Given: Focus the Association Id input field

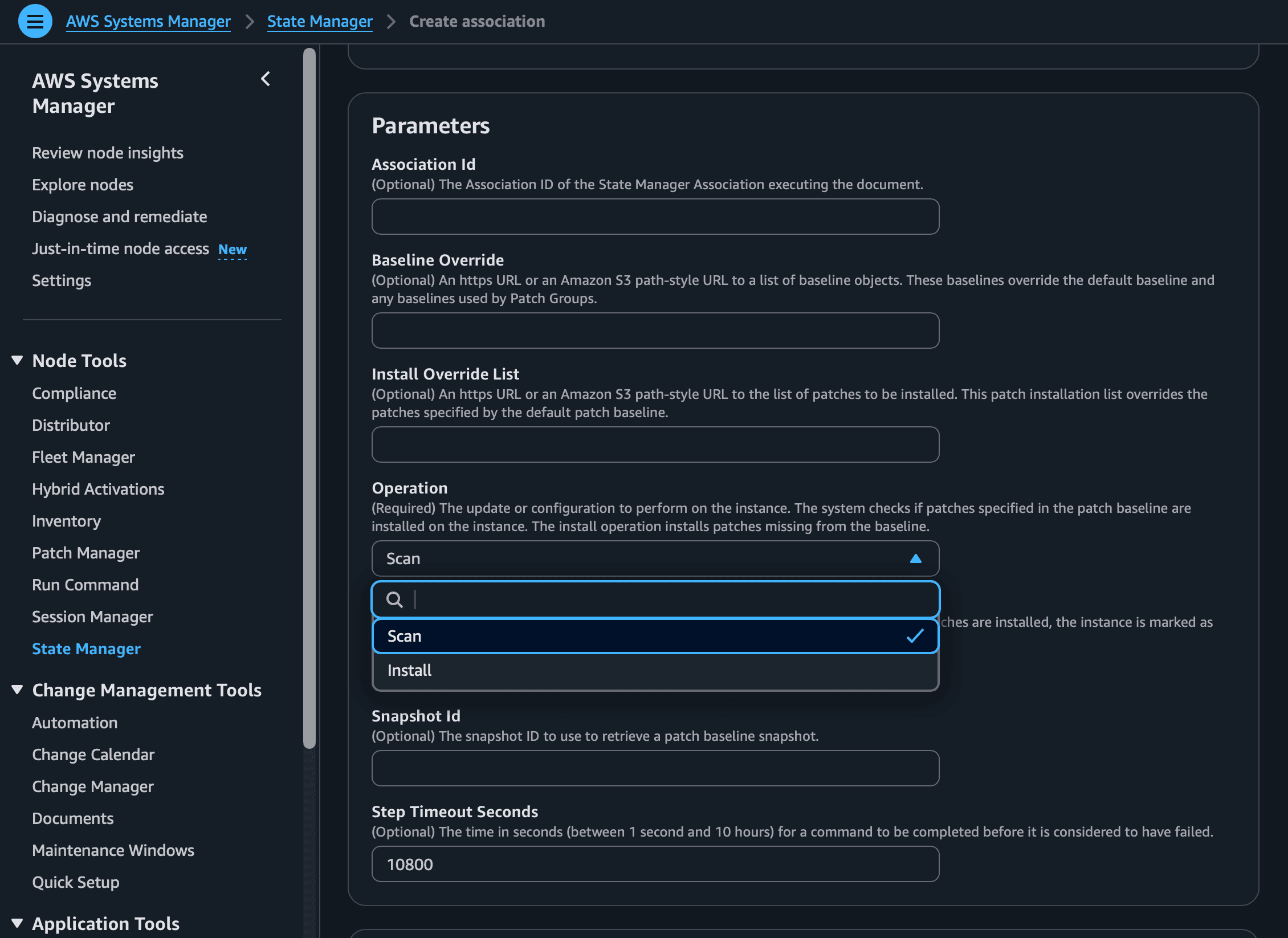Looking at the screenshot, I should click(x=655, y=217).
